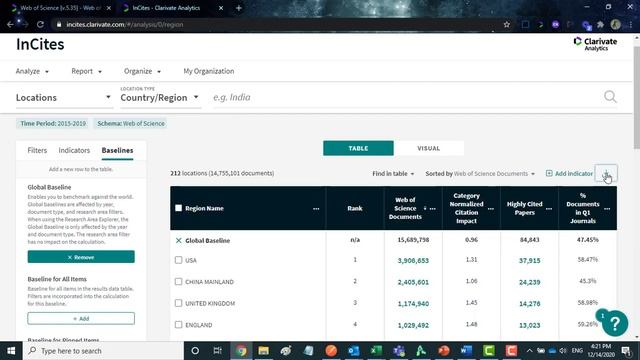Select all rows via Region Name checkbox
Viewport: 640px width, 360px height.
click(x=178, y=208)
